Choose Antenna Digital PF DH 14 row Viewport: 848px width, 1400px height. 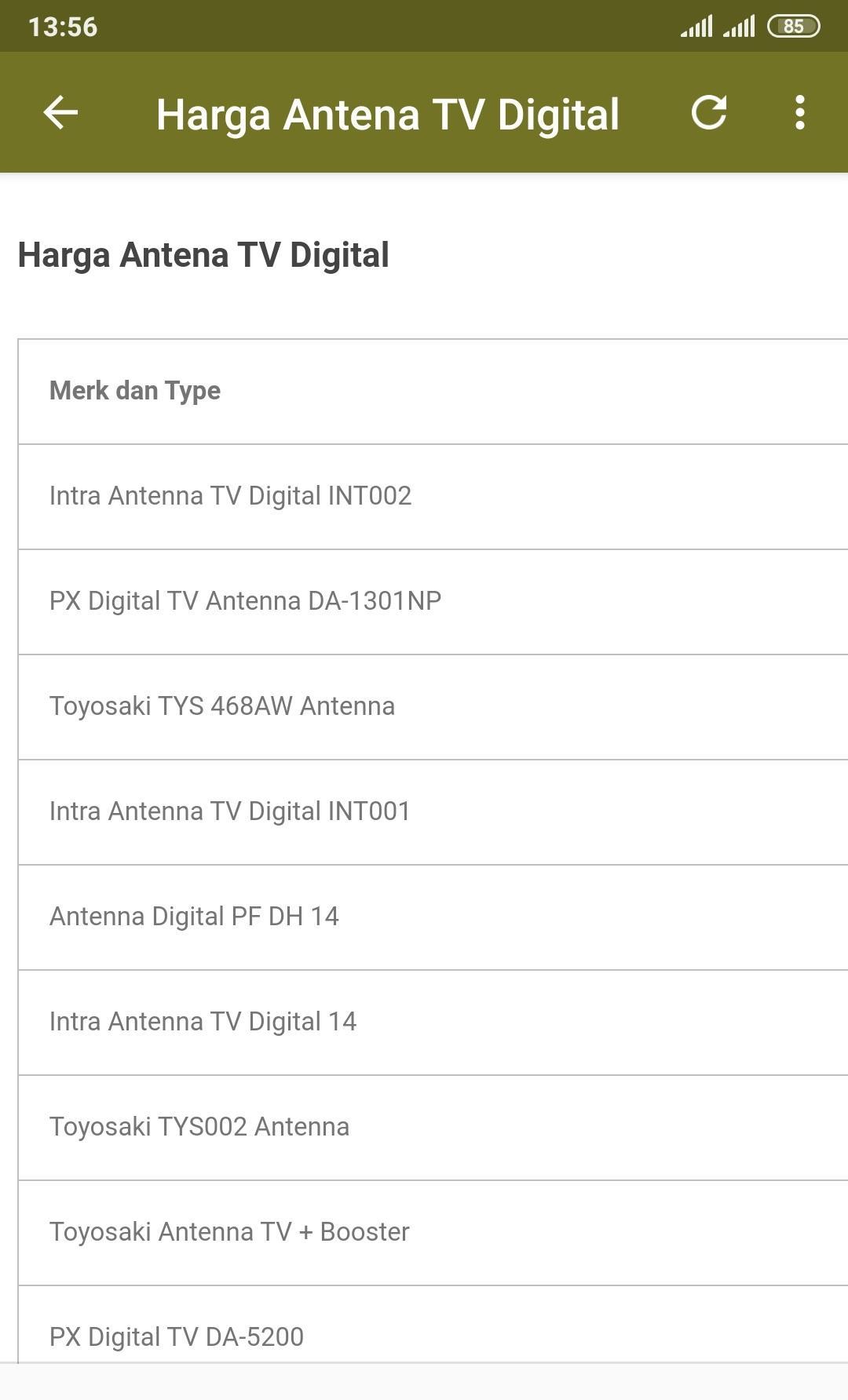tap(433, 917)
